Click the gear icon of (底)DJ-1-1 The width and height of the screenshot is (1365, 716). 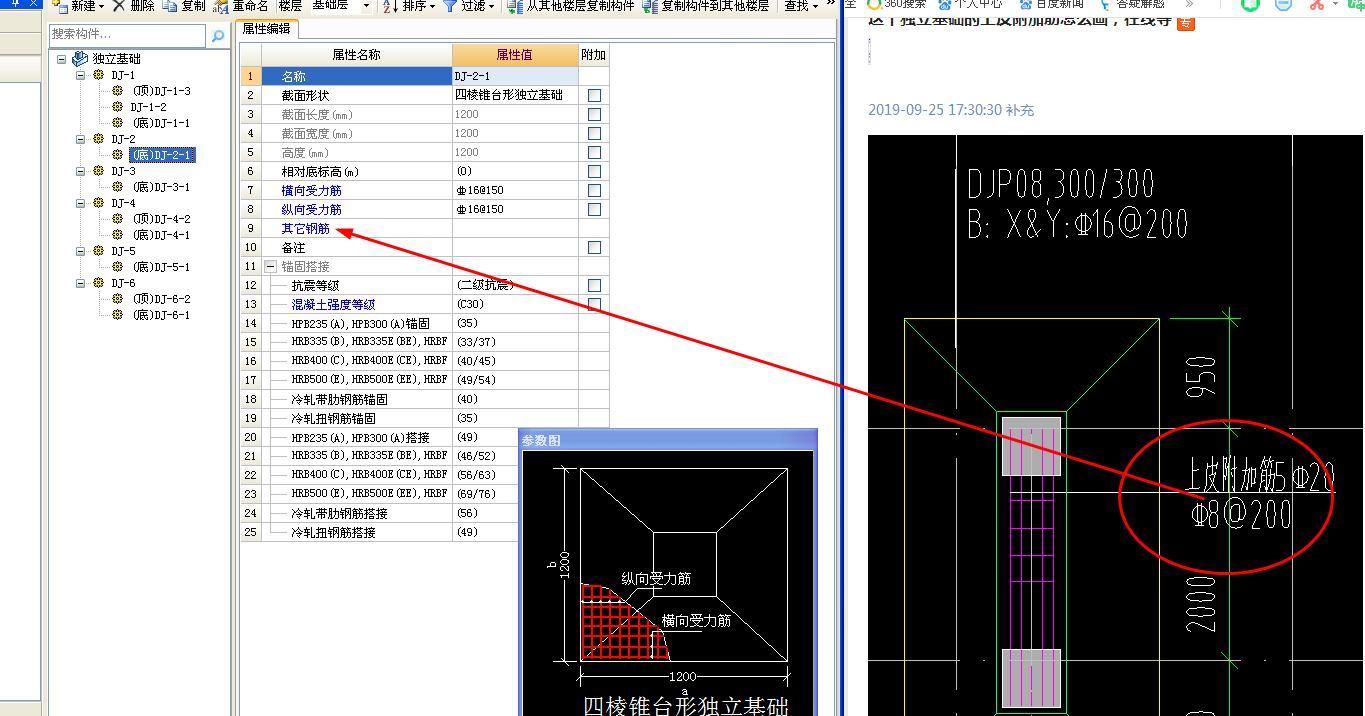pos(118,123)
